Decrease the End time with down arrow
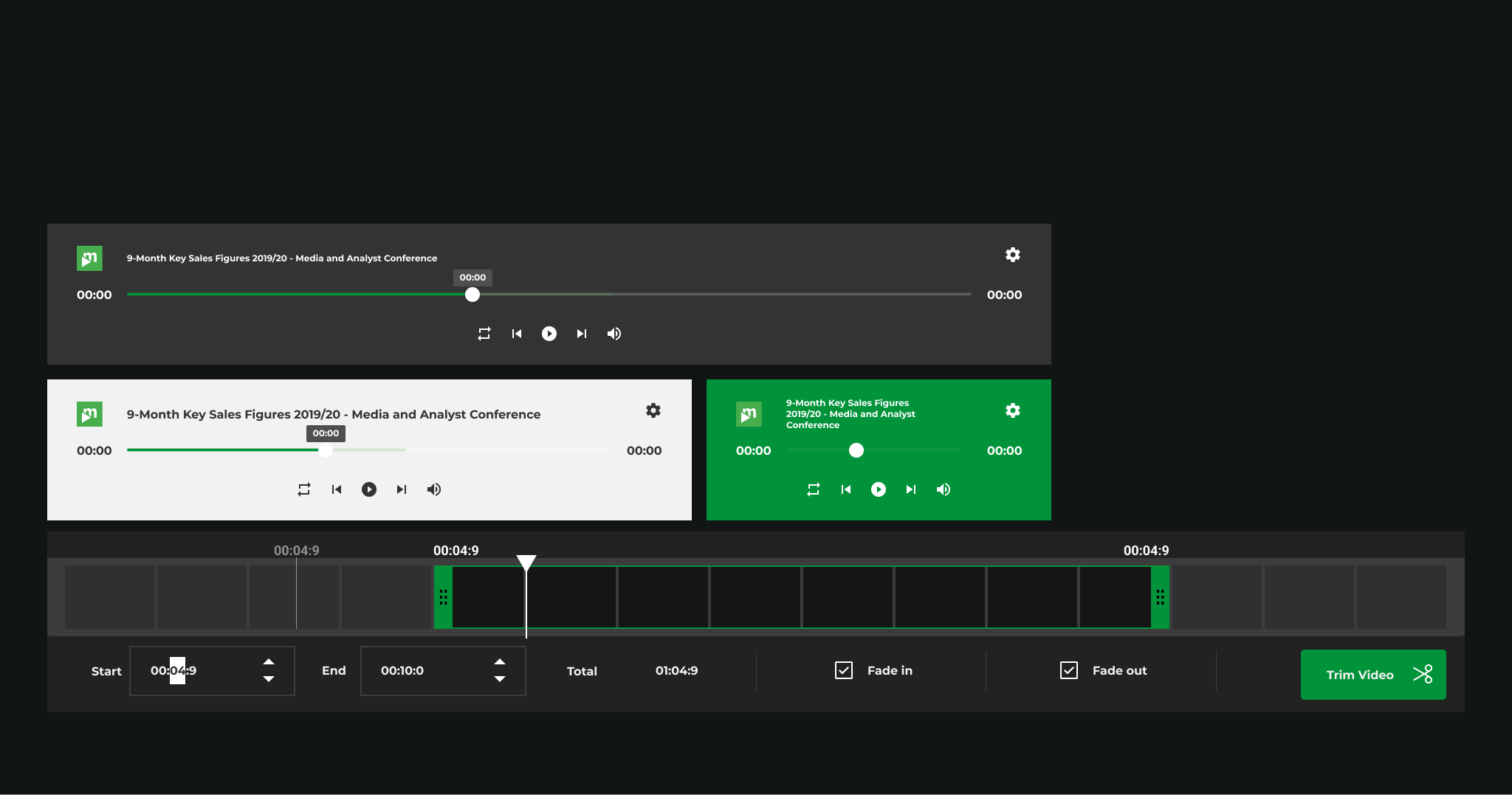The height and width of the screenshot is (795, 1512). 500,679
